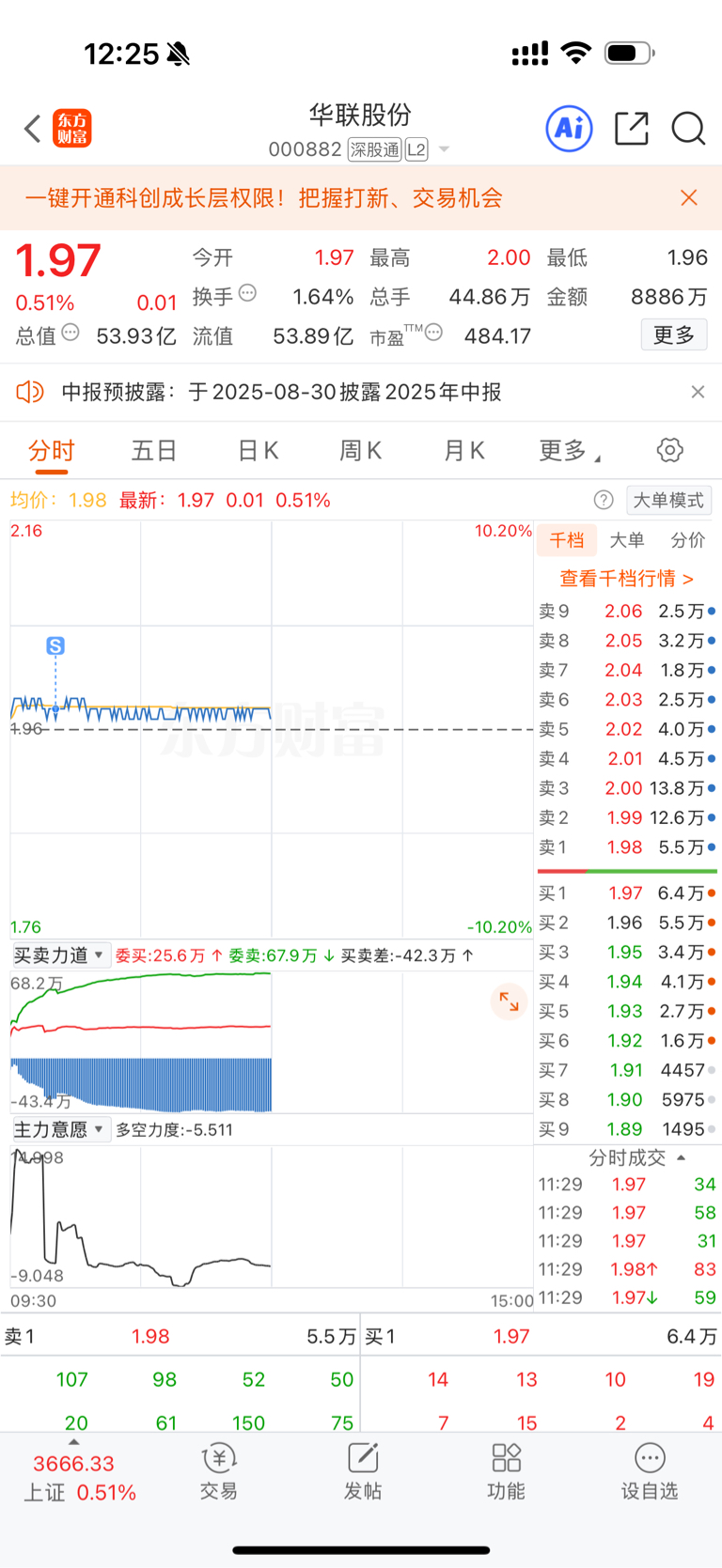
Task: Tap the intraday price chart area
Action: tap(272, 729)
